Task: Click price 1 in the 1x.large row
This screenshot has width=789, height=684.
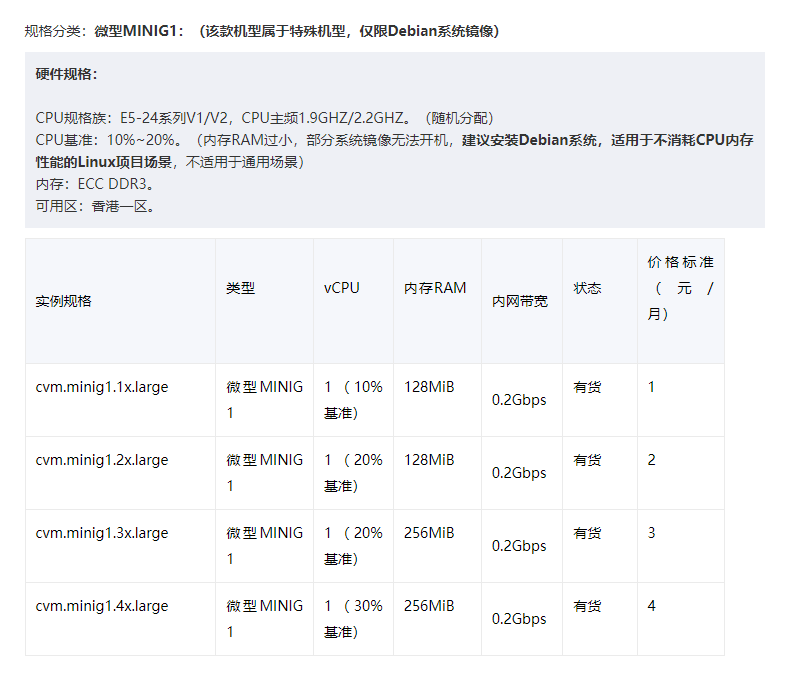Action: [651, 387]
